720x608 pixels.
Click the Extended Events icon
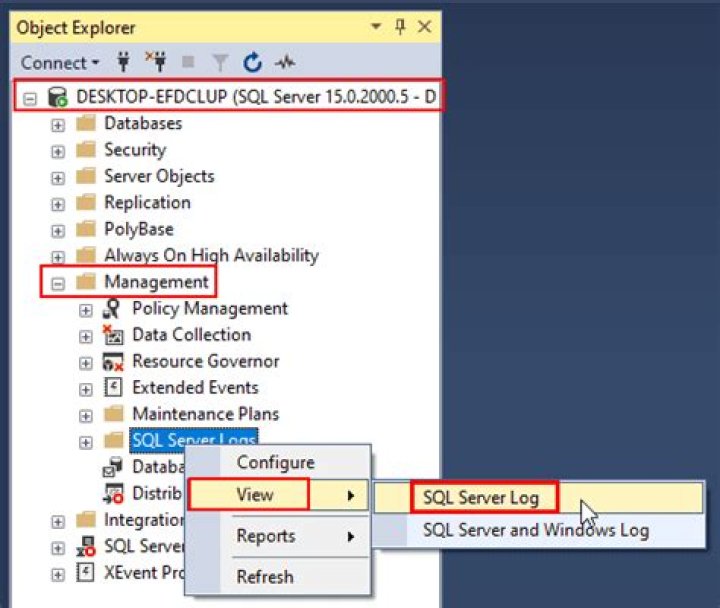pyautogui.click(x=113, y=387)
